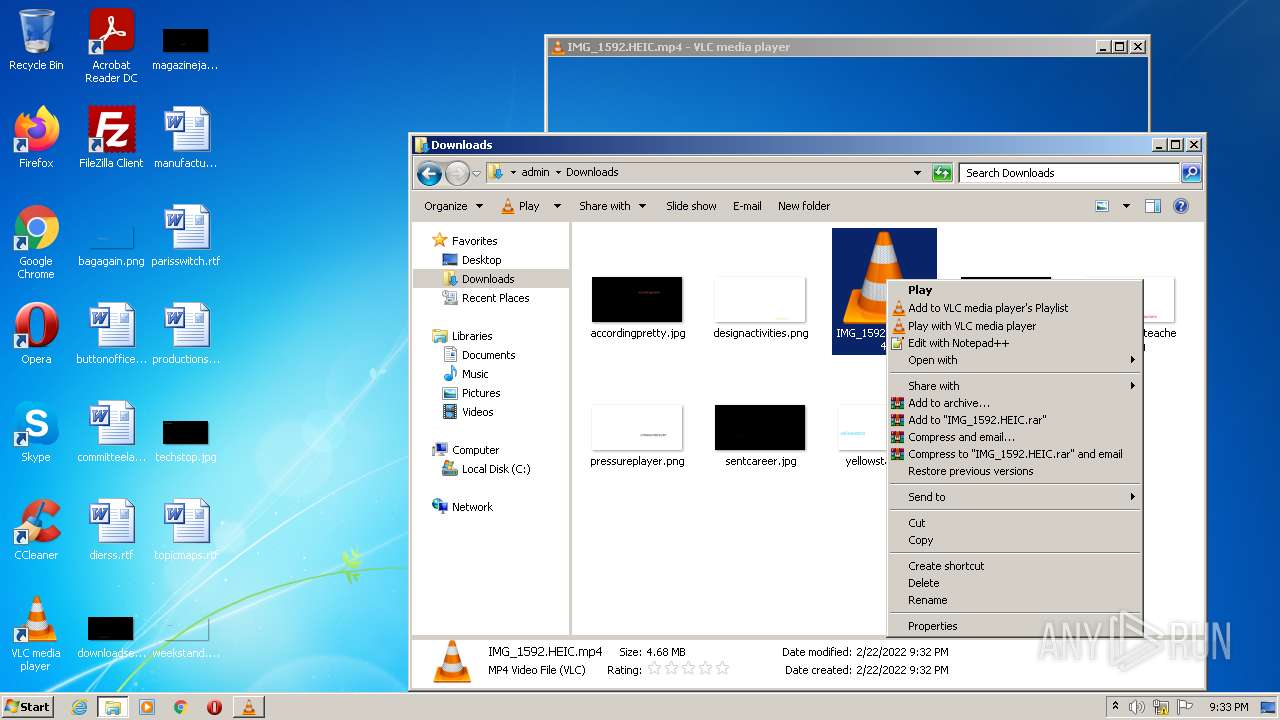1280x720 pixels.
Task: Open CCleaner desktop shortcut
Action: [x=36, y=530]
